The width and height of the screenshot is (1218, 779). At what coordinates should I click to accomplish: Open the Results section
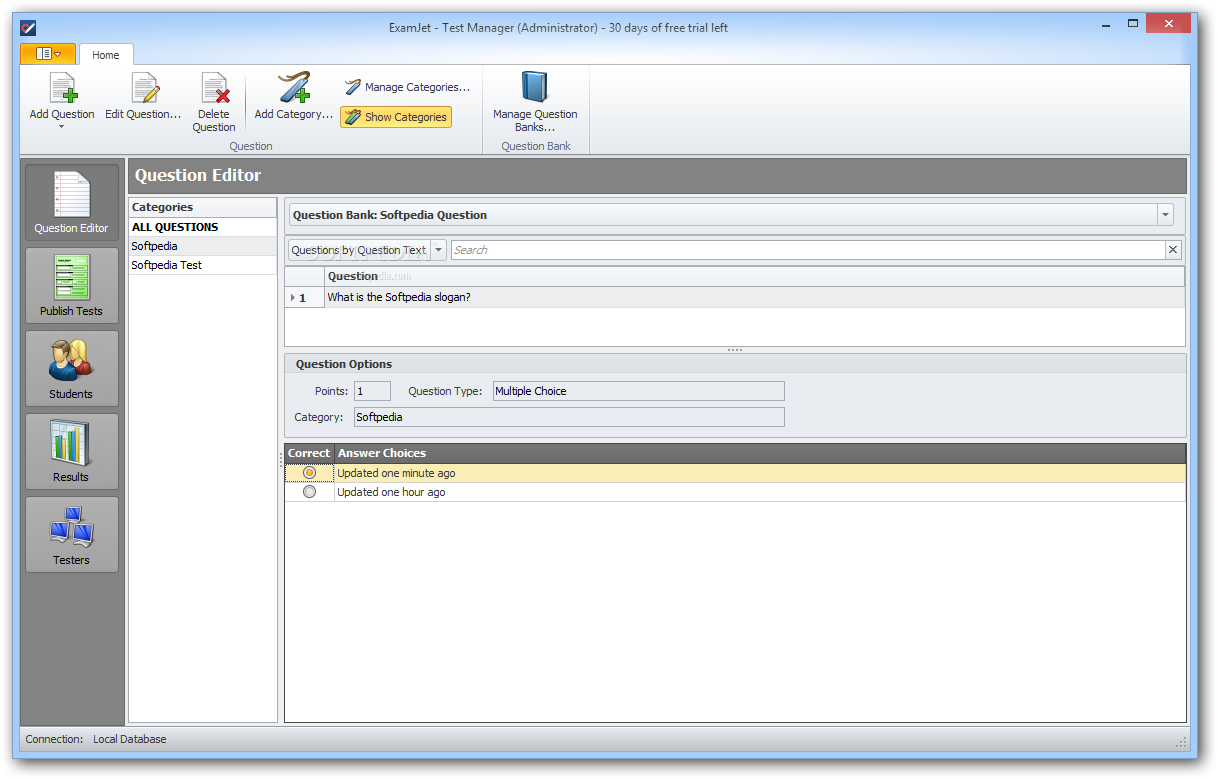[x=71, y=452]
